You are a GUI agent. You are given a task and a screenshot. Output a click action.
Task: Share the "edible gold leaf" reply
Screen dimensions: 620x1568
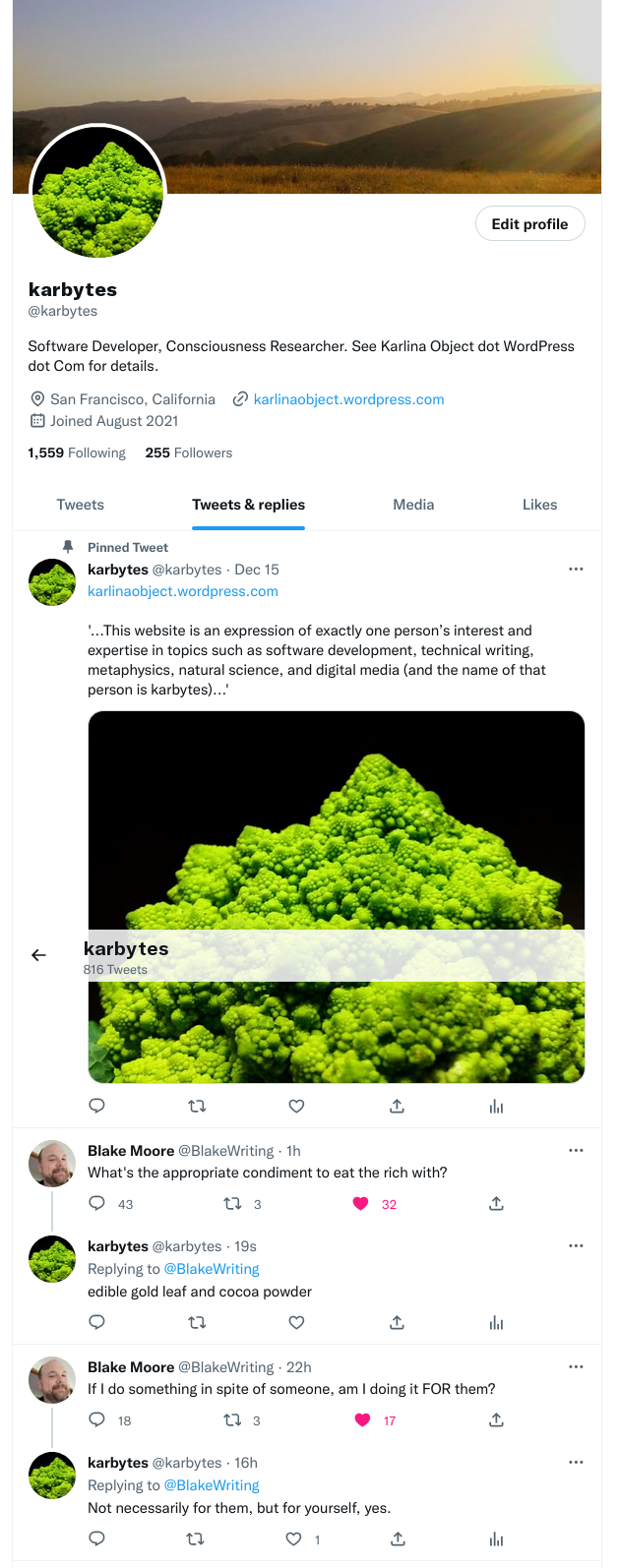[x=397, y=1322]
